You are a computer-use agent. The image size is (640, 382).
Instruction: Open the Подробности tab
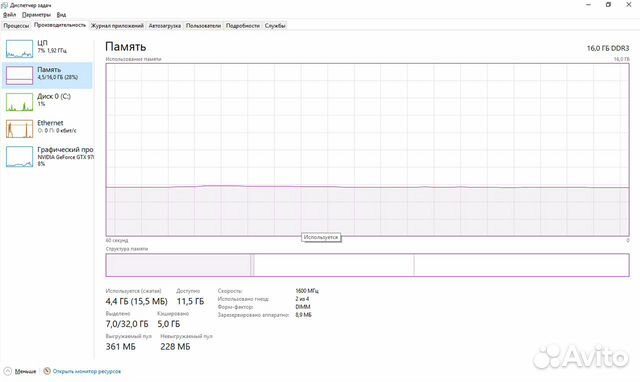(x=243, y=26)
